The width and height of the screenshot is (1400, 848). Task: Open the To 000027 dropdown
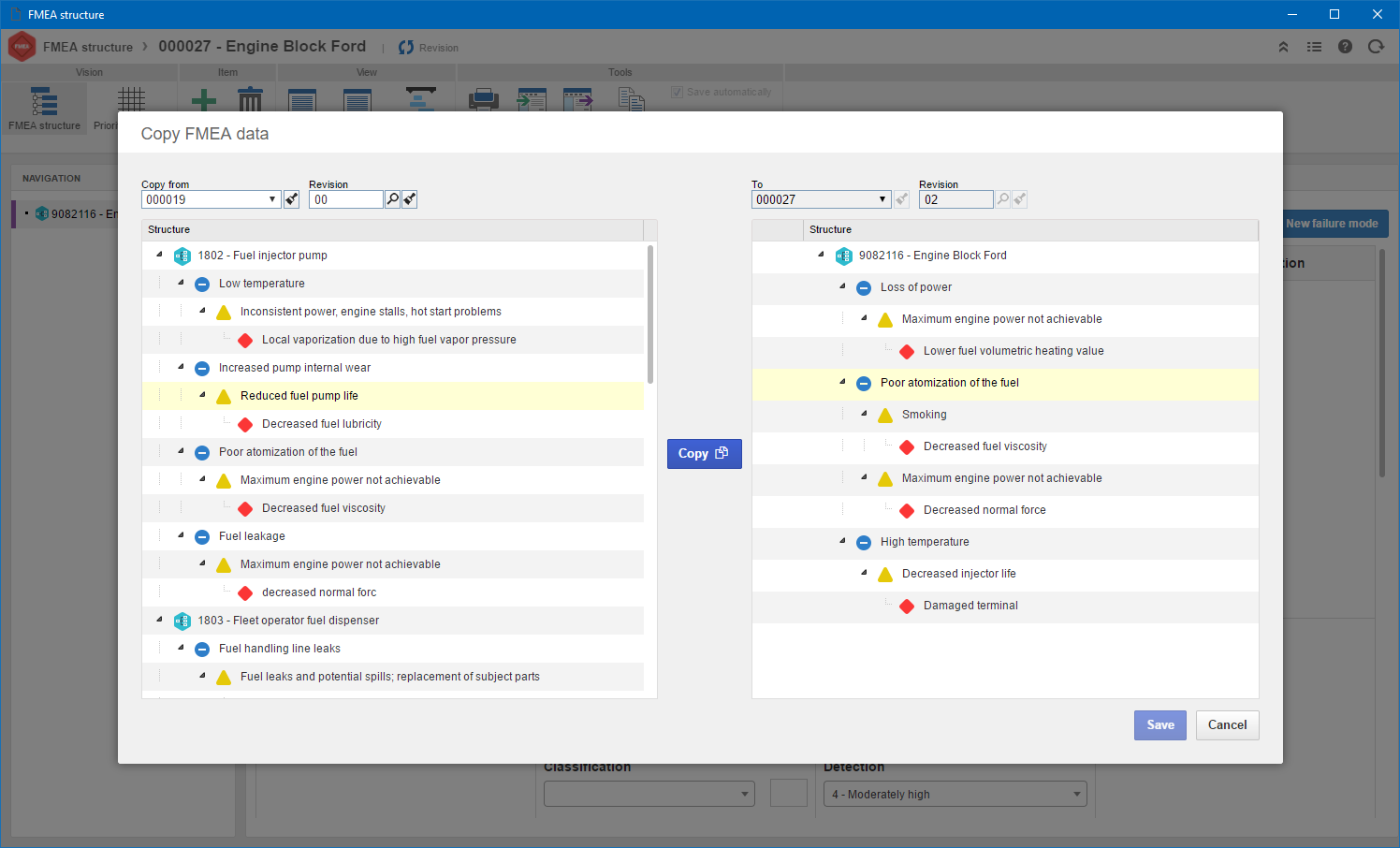[882, 199]
